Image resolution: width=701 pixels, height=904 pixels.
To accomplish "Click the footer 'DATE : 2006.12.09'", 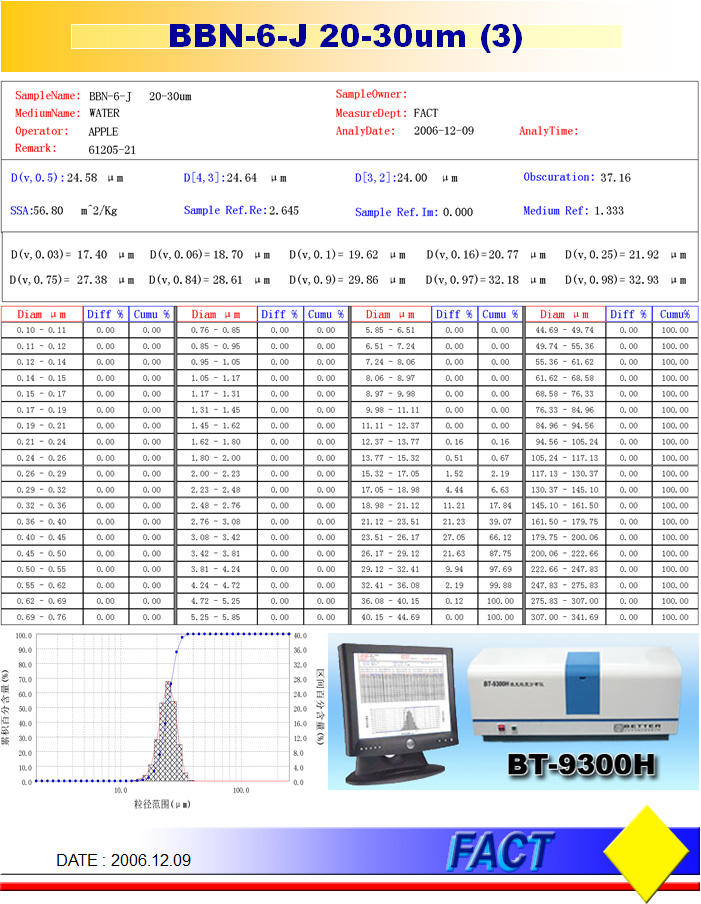I will tap(123, 860).
